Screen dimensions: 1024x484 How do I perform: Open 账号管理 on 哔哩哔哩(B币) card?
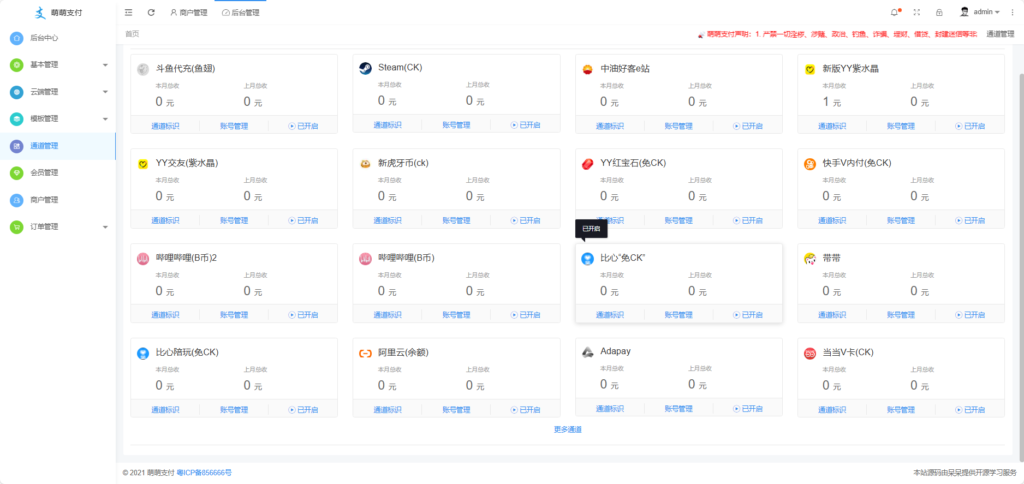pyautogui.click(x=456, y=315)
